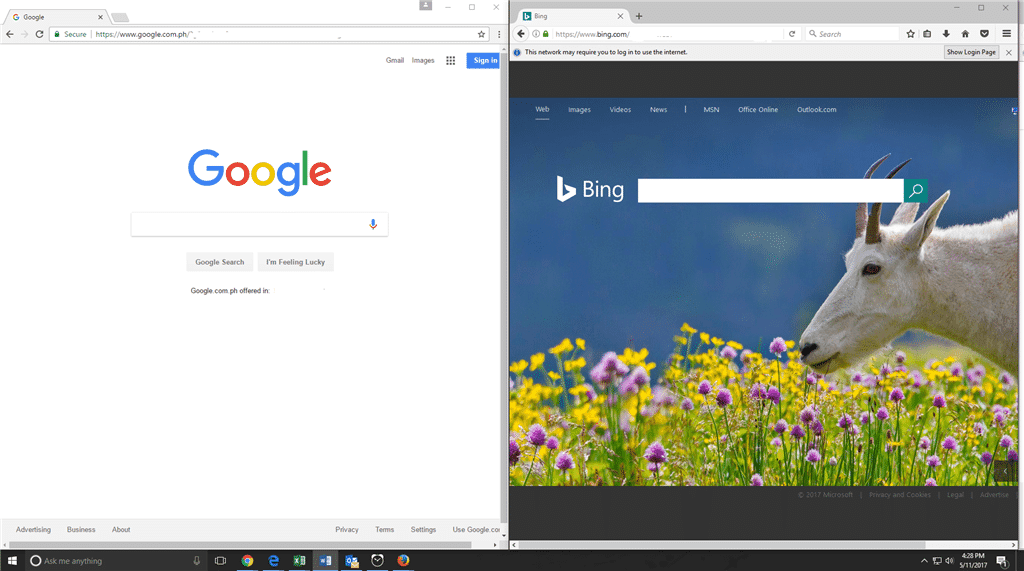This screenshot has height=571, width=1024.
Task: Click the Google Search button
Action: (219, 262)
